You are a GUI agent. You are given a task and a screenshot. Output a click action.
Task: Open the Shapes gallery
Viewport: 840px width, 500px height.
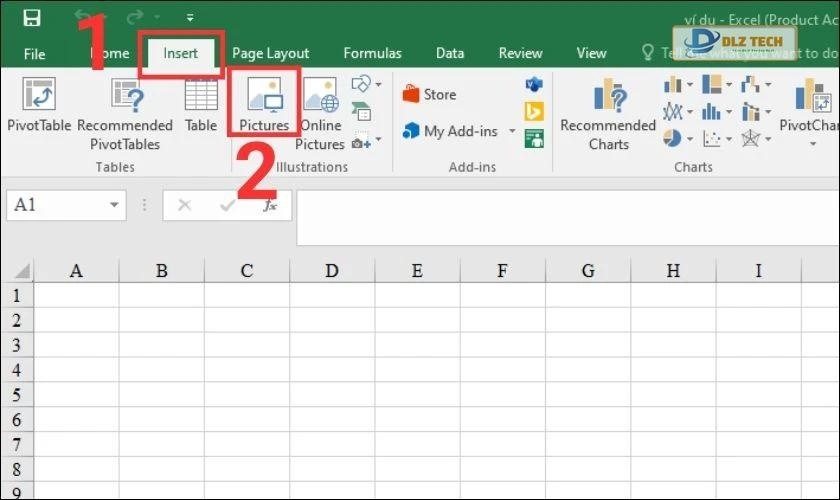tap(361, 84)
